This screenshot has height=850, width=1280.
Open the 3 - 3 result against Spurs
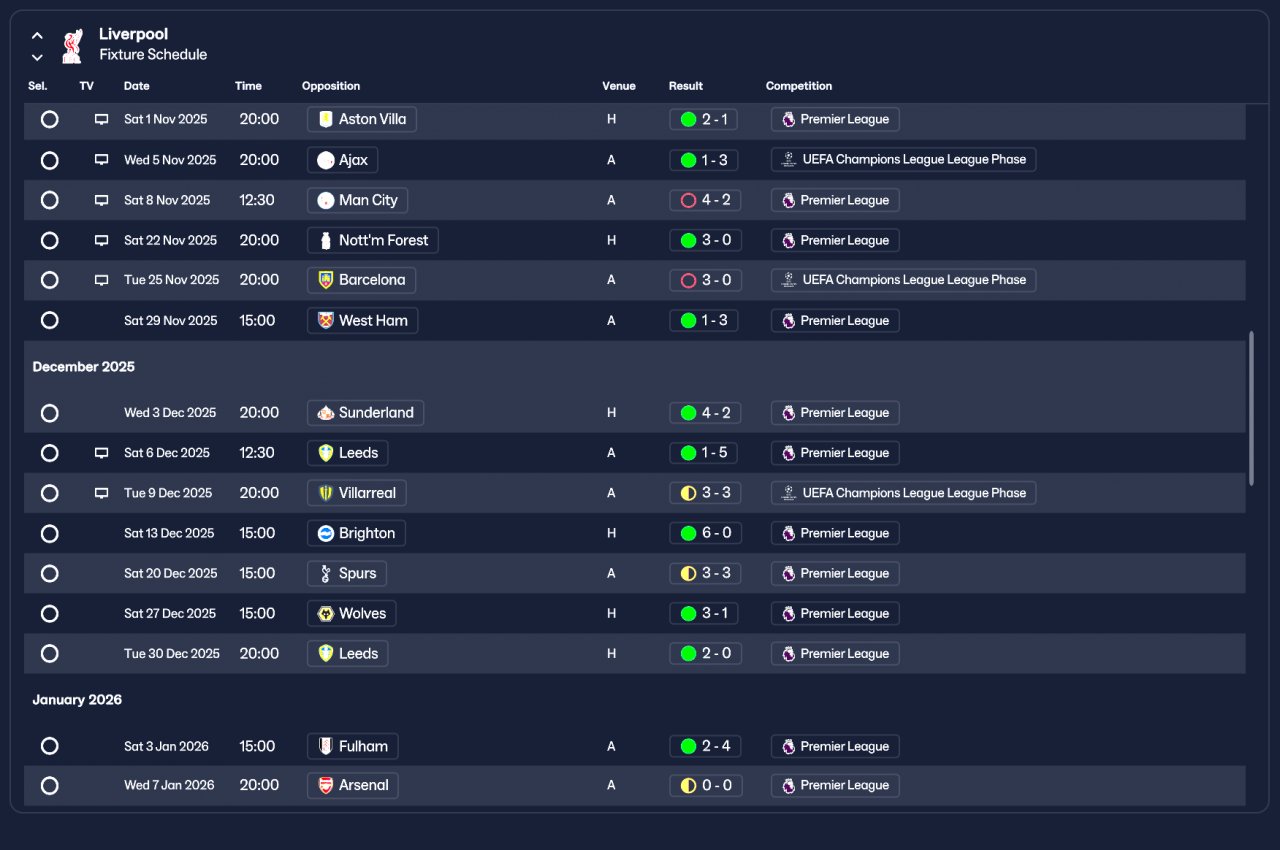[x=705, y=574]
